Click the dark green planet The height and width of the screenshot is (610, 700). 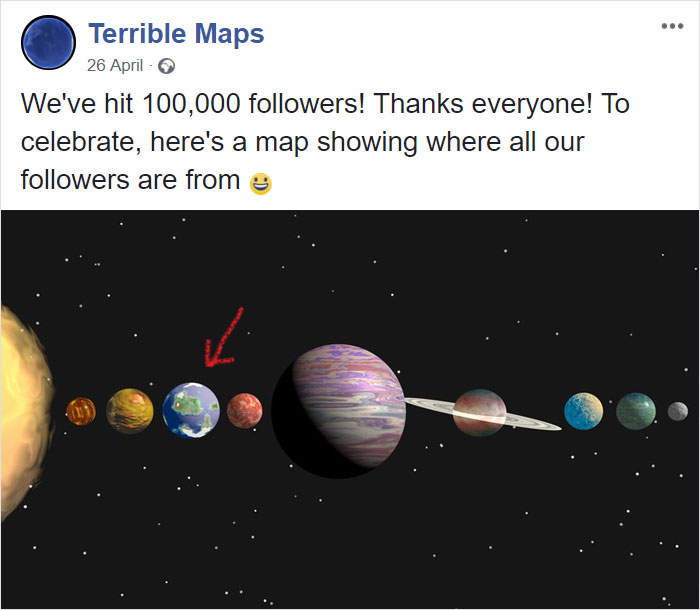coord(636,411)
